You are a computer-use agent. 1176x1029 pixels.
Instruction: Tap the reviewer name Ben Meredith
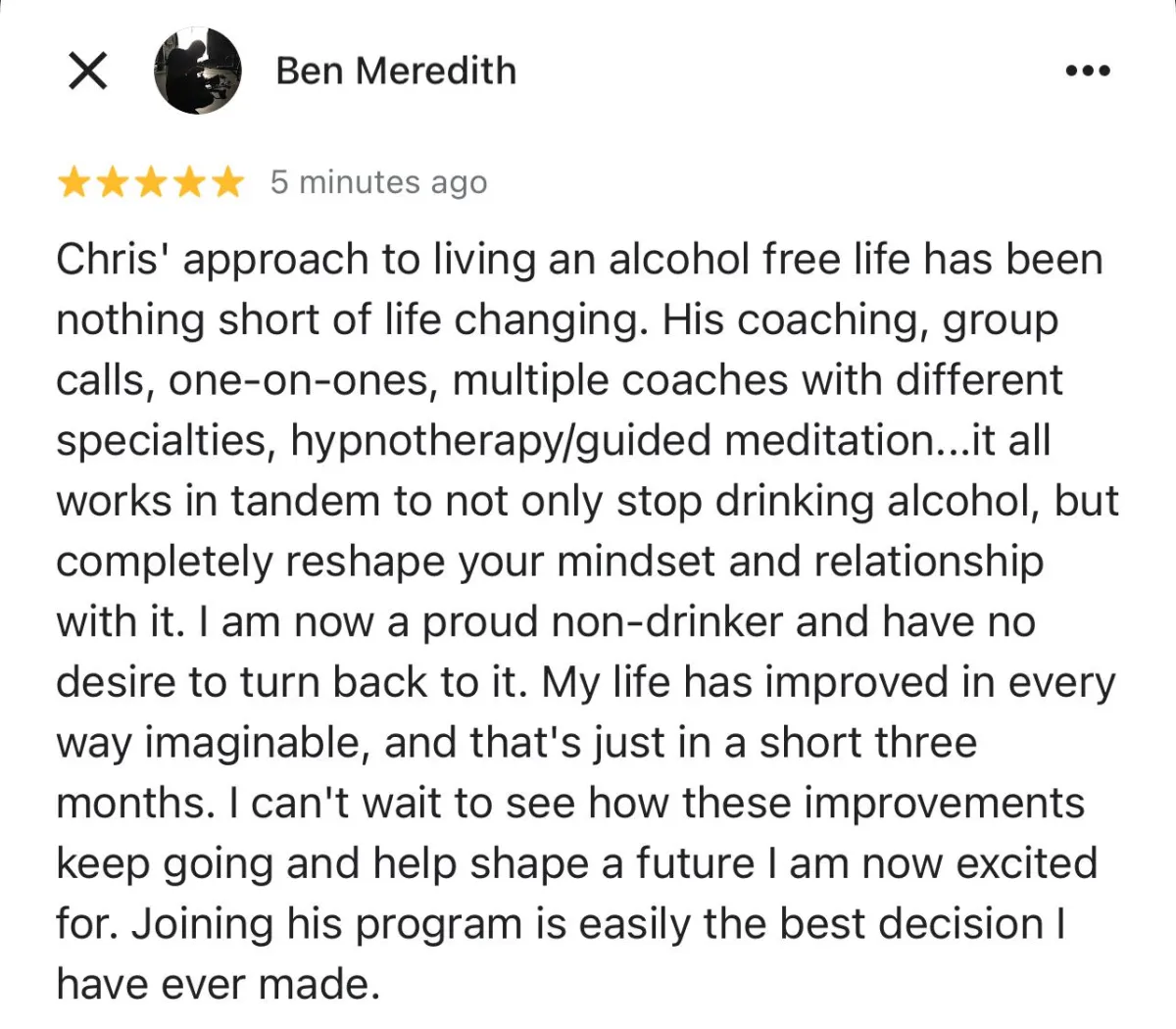(396, 71)
